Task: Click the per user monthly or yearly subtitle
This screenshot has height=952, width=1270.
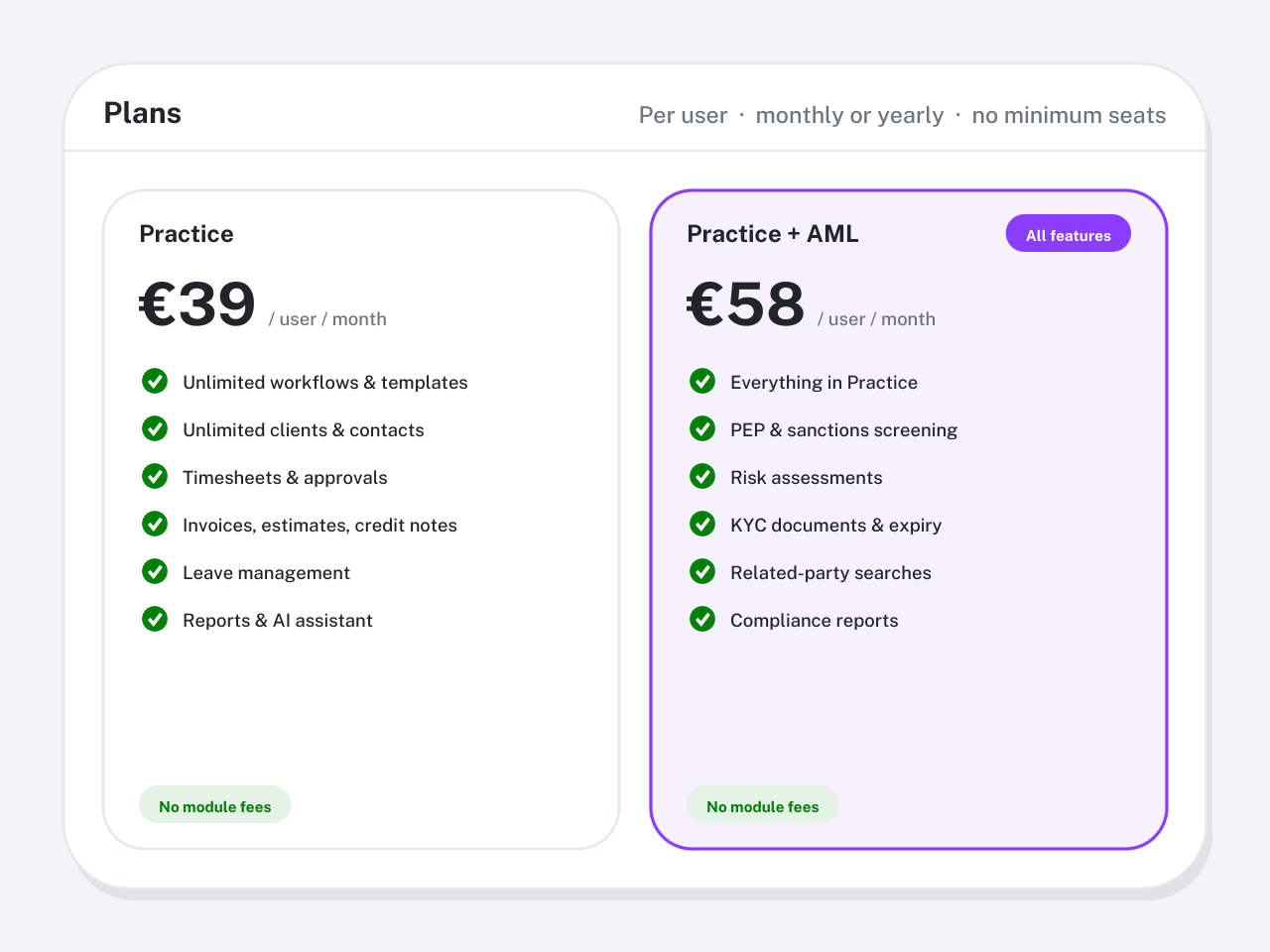Action: coord(902,115)
